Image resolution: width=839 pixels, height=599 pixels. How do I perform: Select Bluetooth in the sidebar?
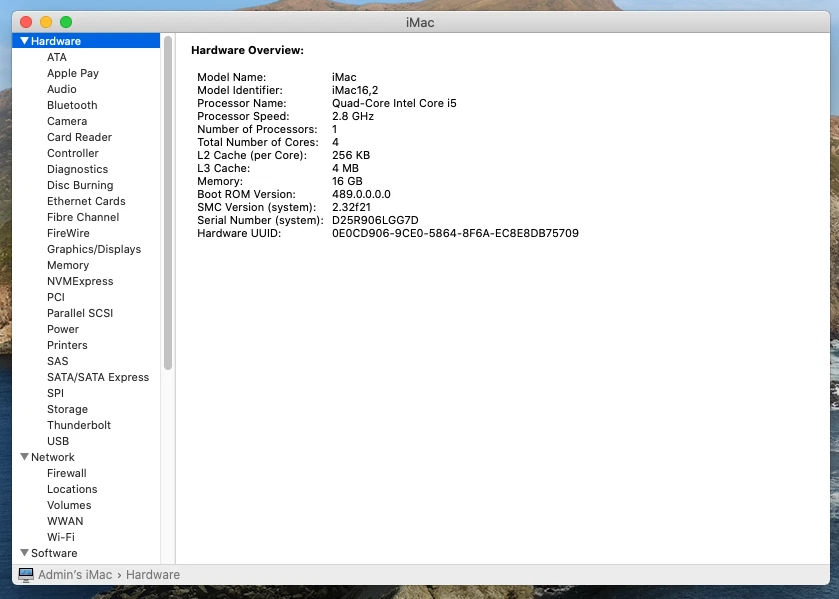tap(72, 105)
